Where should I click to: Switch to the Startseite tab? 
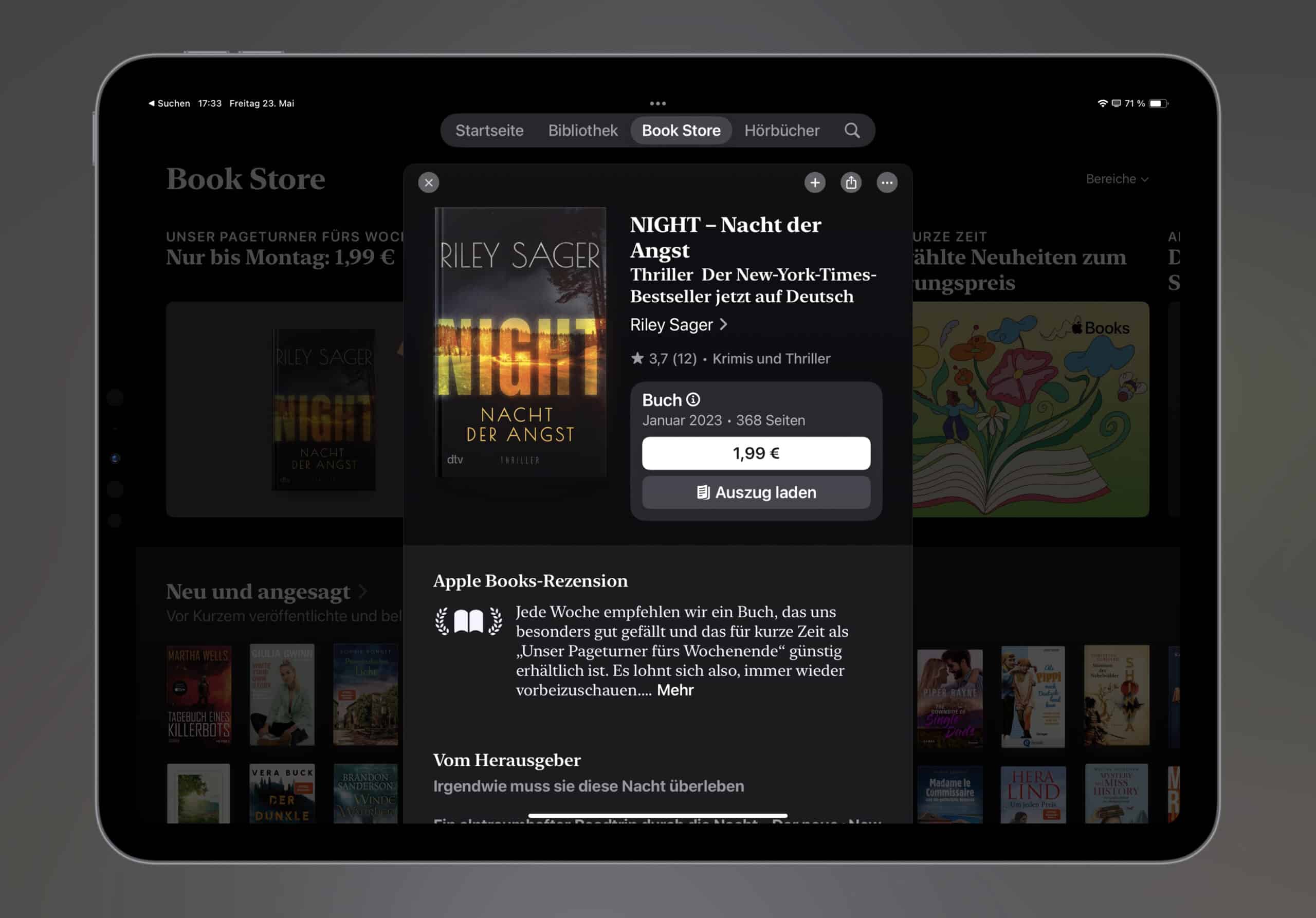tap(489, 131)
